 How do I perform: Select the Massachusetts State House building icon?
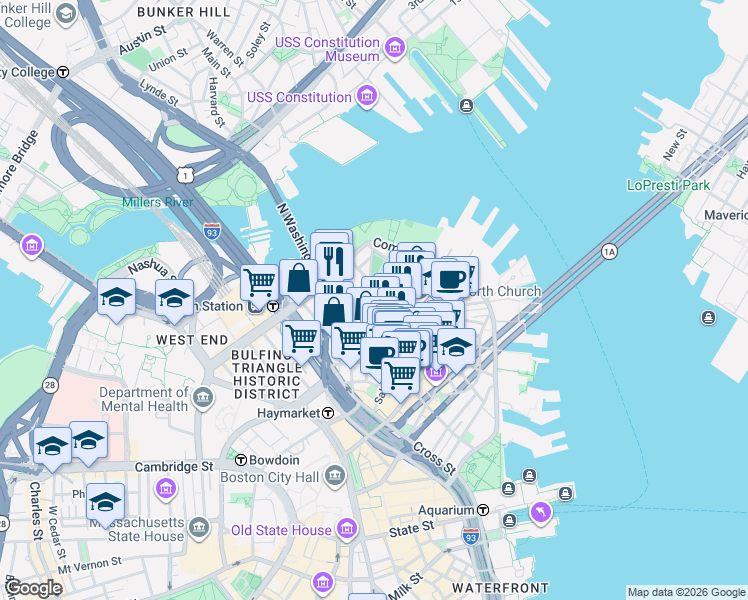coord(198,528)
